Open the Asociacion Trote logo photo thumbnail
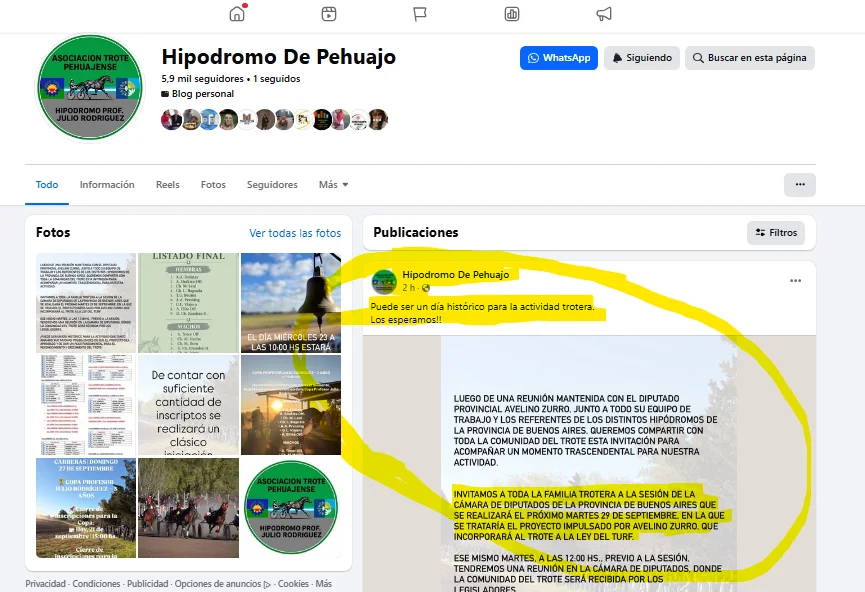Screen dimensions: 865x592 [291, 508]
